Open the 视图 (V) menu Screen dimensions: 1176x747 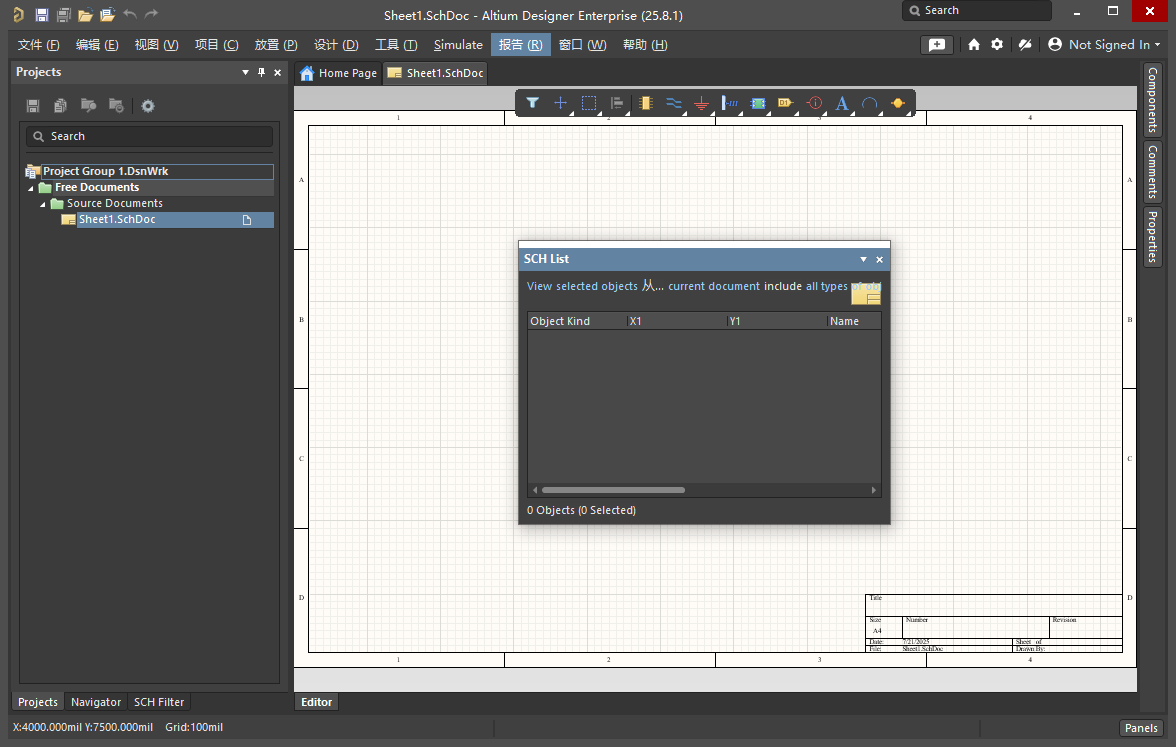(156, 44)
